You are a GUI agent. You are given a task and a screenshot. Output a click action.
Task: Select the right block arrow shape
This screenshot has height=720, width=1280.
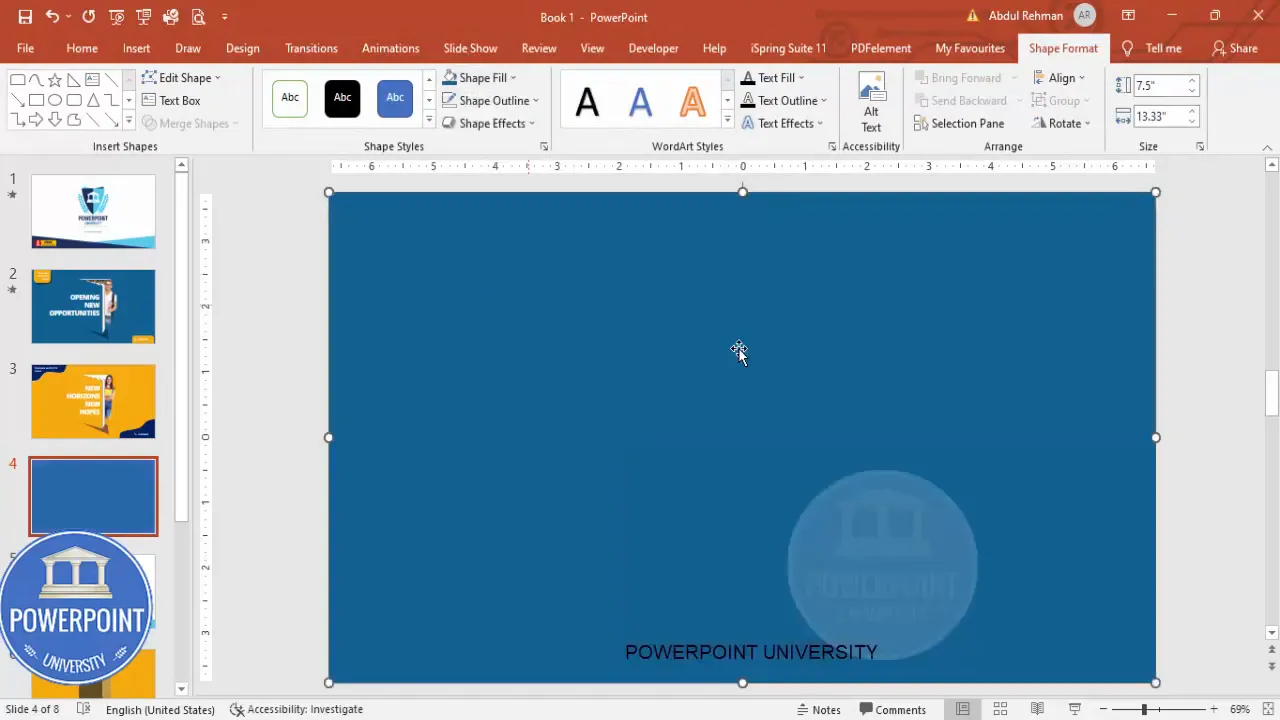tap(36, 120)
